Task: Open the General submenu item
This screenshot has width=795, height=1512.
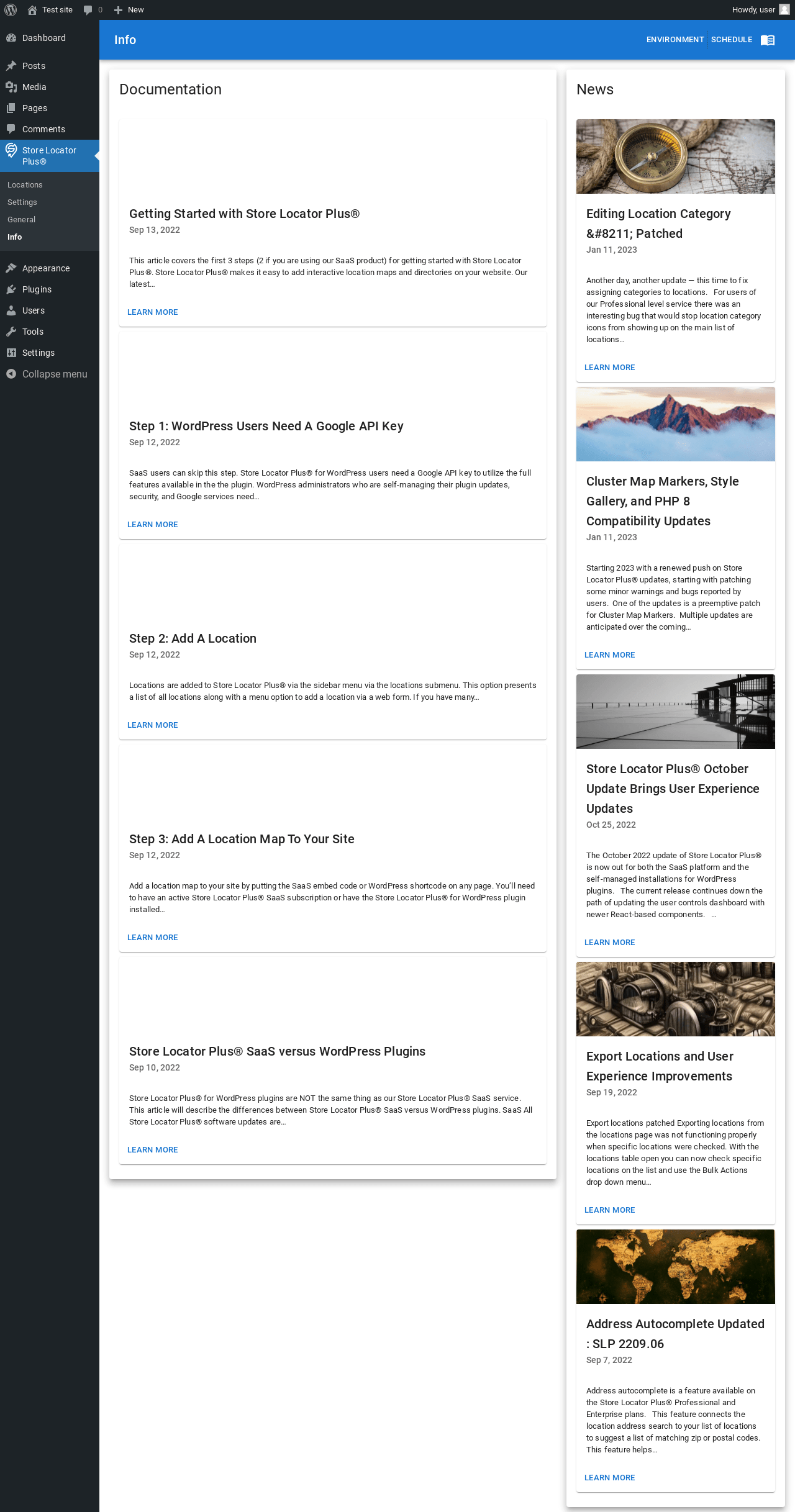Action: pyautogui.click(x=21, y=220)
